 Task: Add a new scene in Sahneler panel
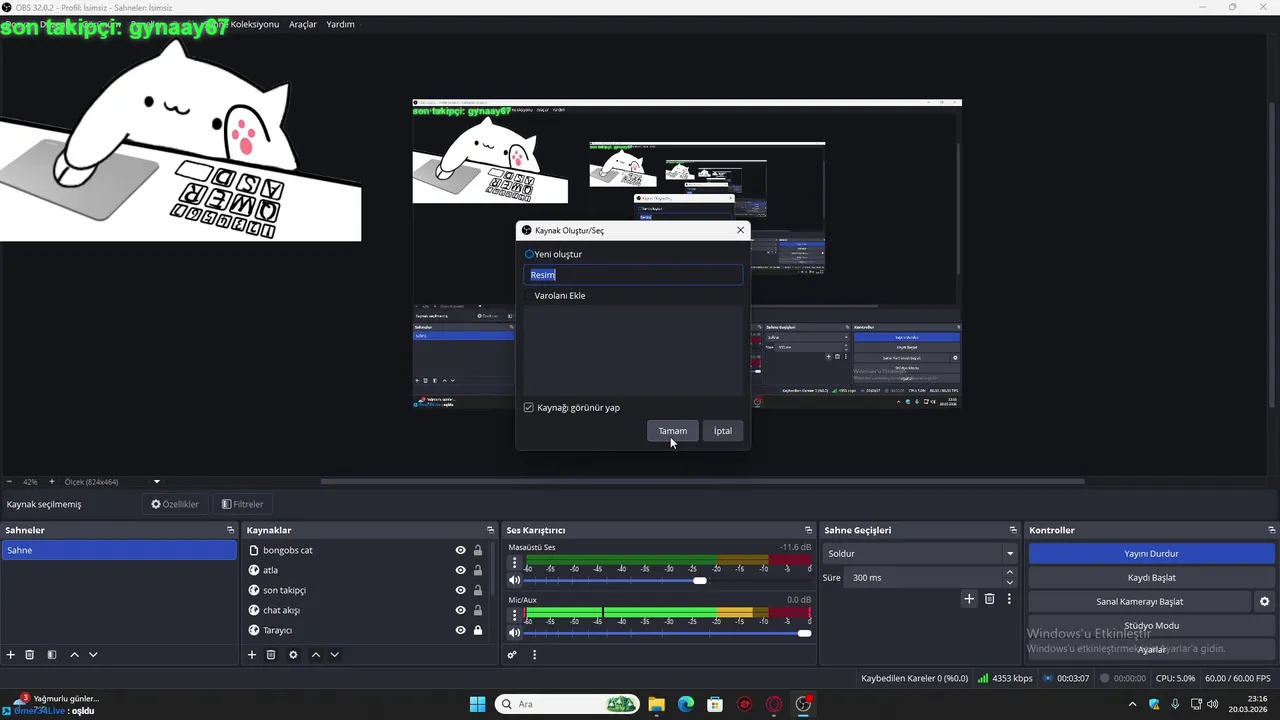[x=11, y=655]
